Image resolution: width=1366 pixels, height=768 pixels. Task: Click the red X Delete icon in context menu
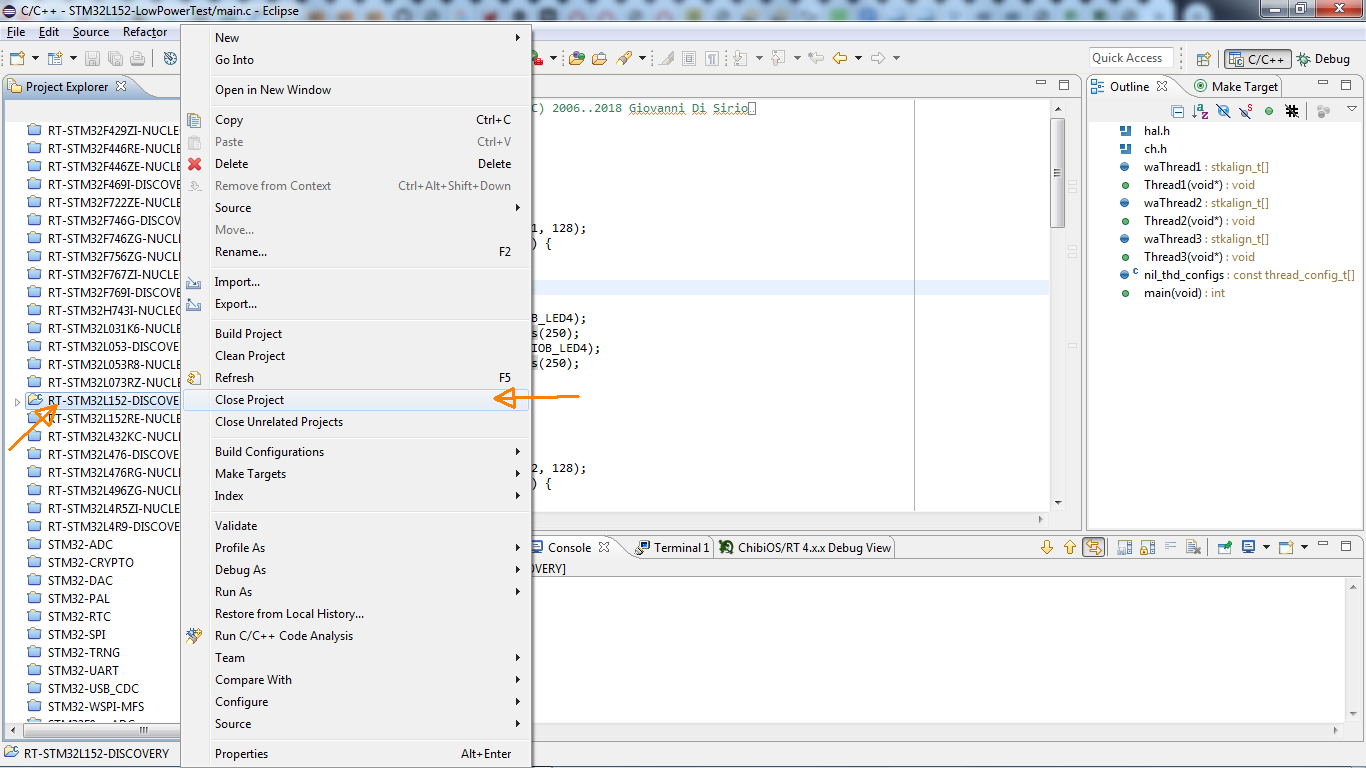[195, 164]
